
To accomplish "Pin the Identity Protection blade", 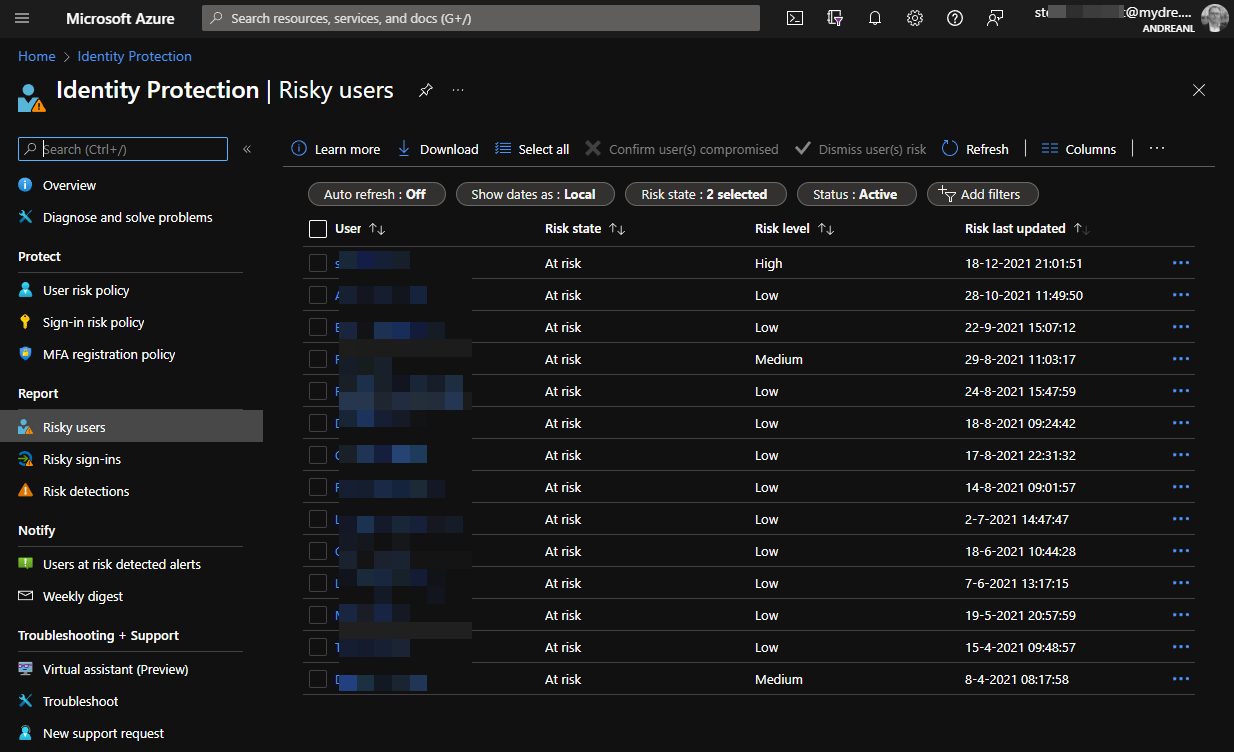I will pyautogui.click(x=425, y=90).
